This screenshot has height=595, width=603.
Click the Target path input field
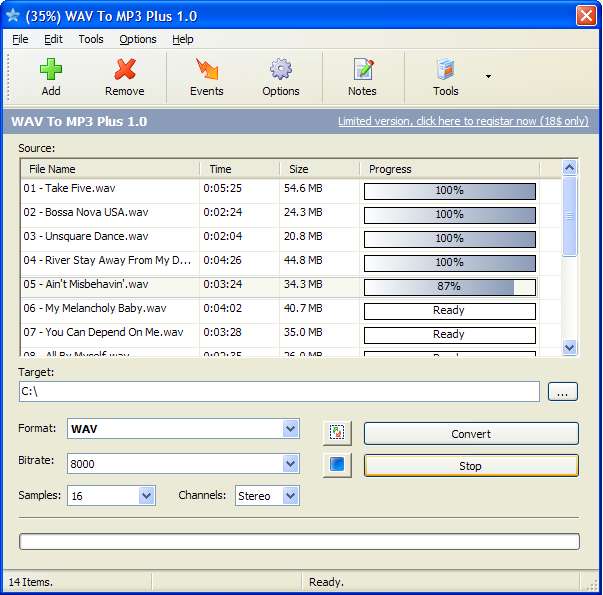coord(279,392)
